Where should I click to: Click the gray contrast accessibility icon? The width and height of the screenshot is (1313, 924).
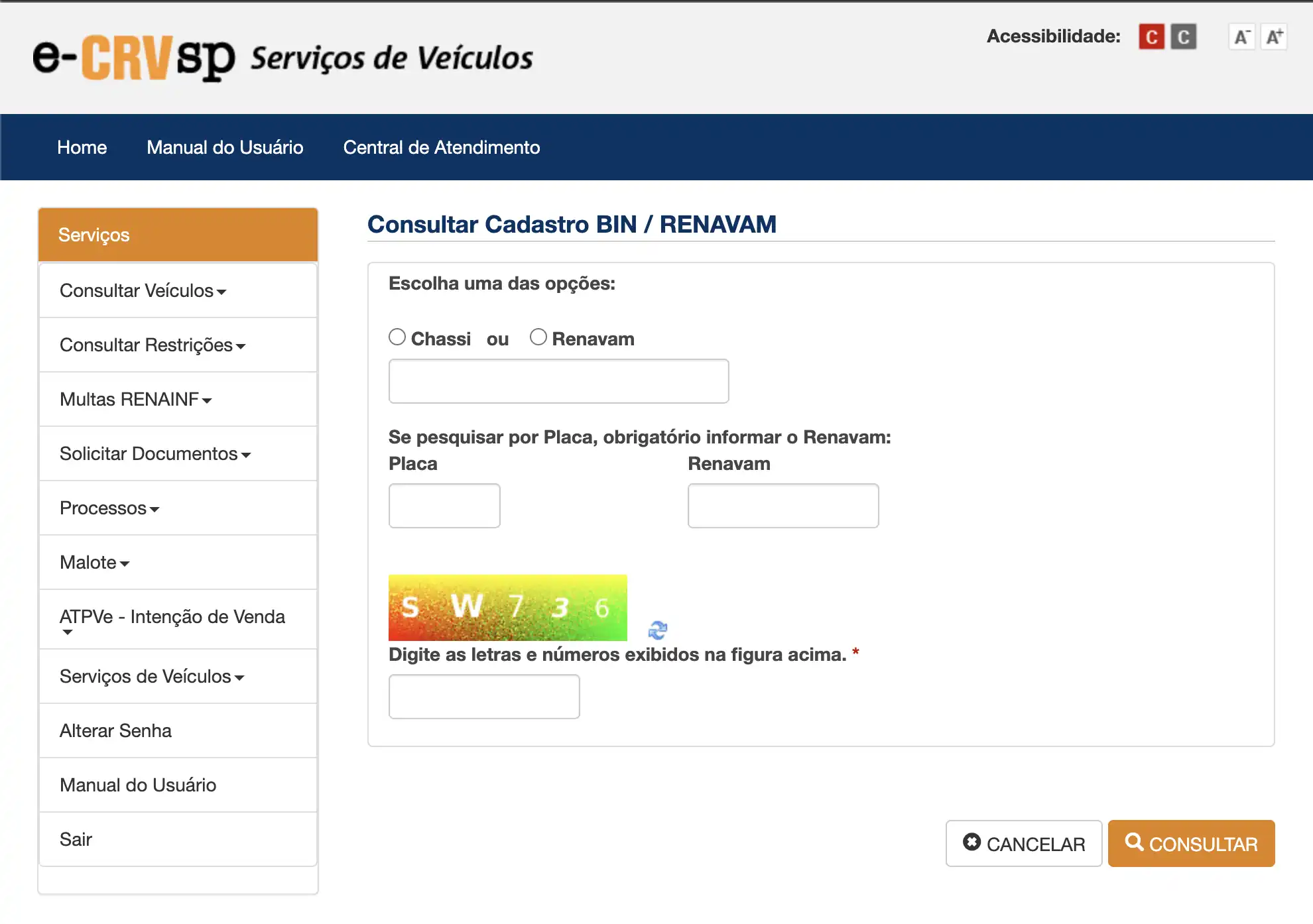(x=1183, y=36)
